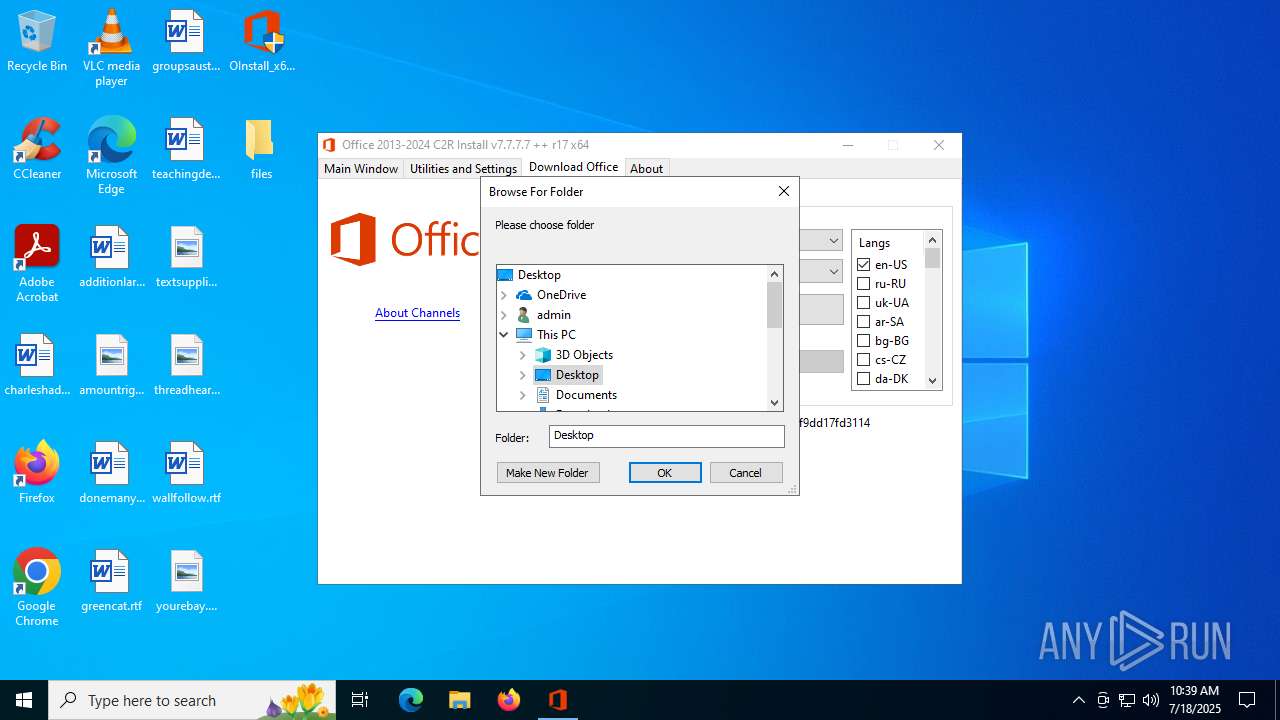Open the first dropdown behind the dialog
Screen dimensions: 1280x720
833,241
